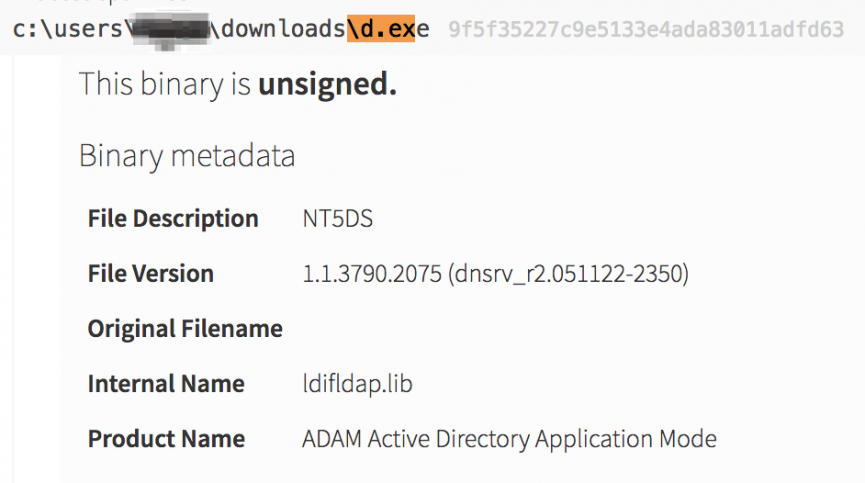Viewport: 865px width, 483px height.
Task: Click the MD5 hash 9f5f35227c9e5133e4ada83011adfd63
Action: (x=646, y=29)
